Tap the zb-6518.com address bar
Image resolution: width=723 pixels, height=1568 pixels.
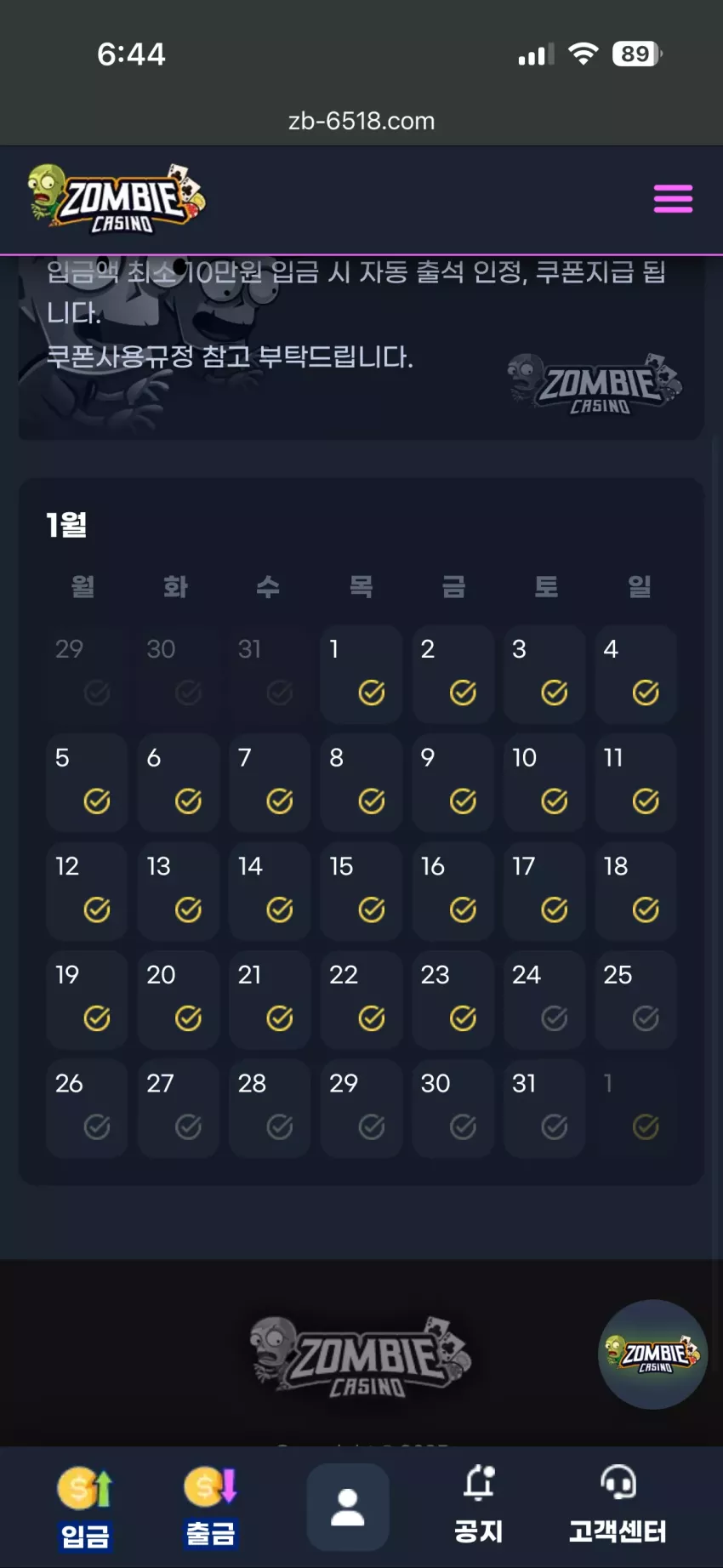pos(361,121)
